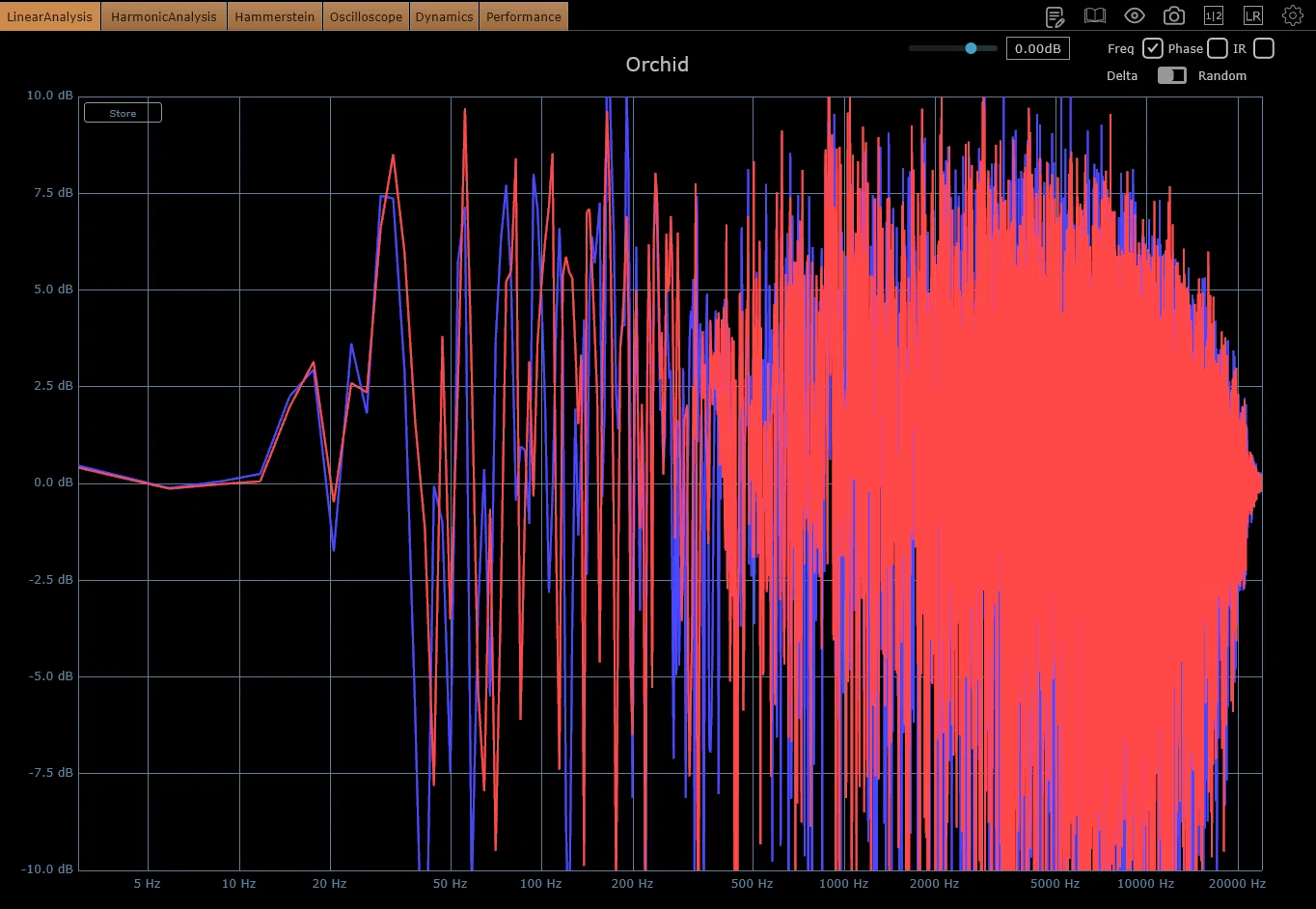
Task: Click the 0.0 dB axis label
Action: point(52,482)
